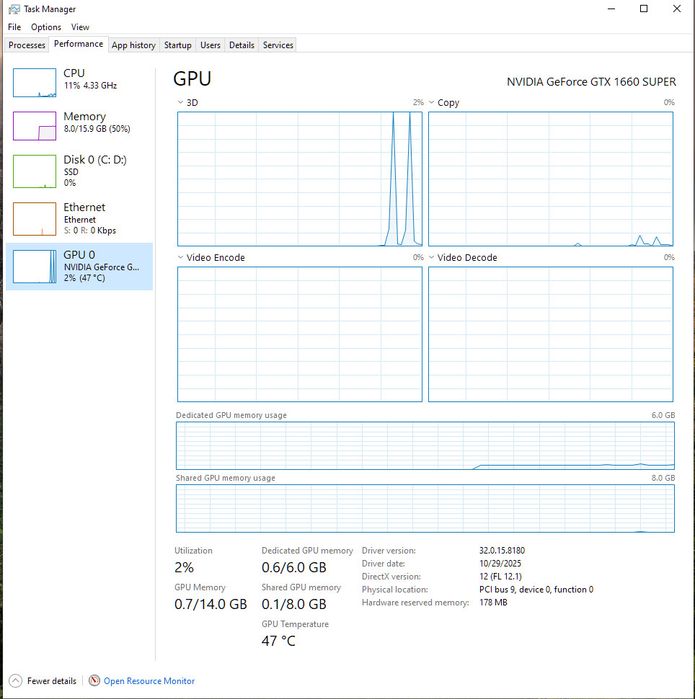Select the GPU 0 mini graph
695x699 pixels.
click(34, 267)
